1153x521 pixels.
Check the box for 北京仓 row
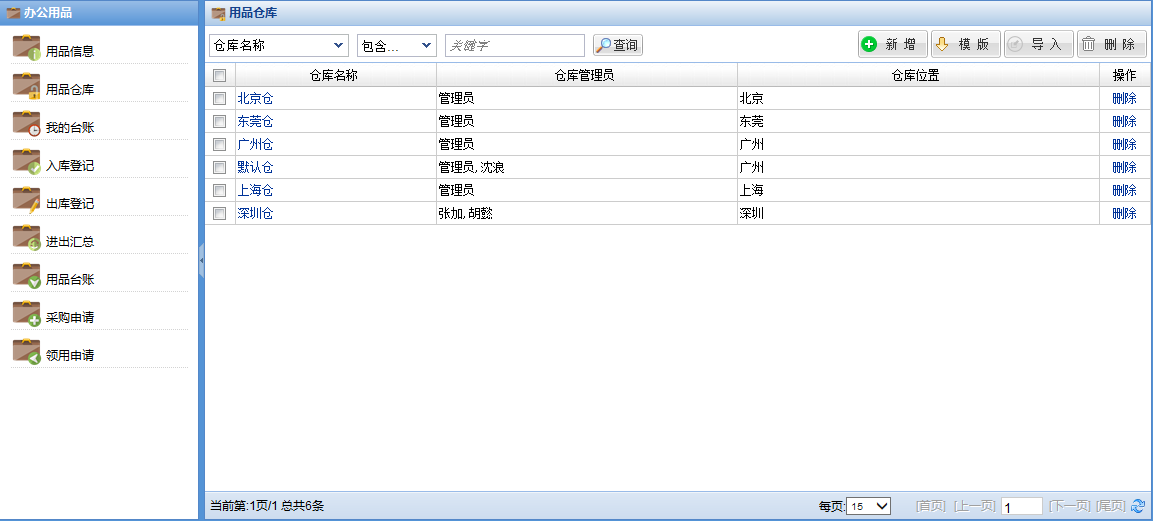[220, 98]
